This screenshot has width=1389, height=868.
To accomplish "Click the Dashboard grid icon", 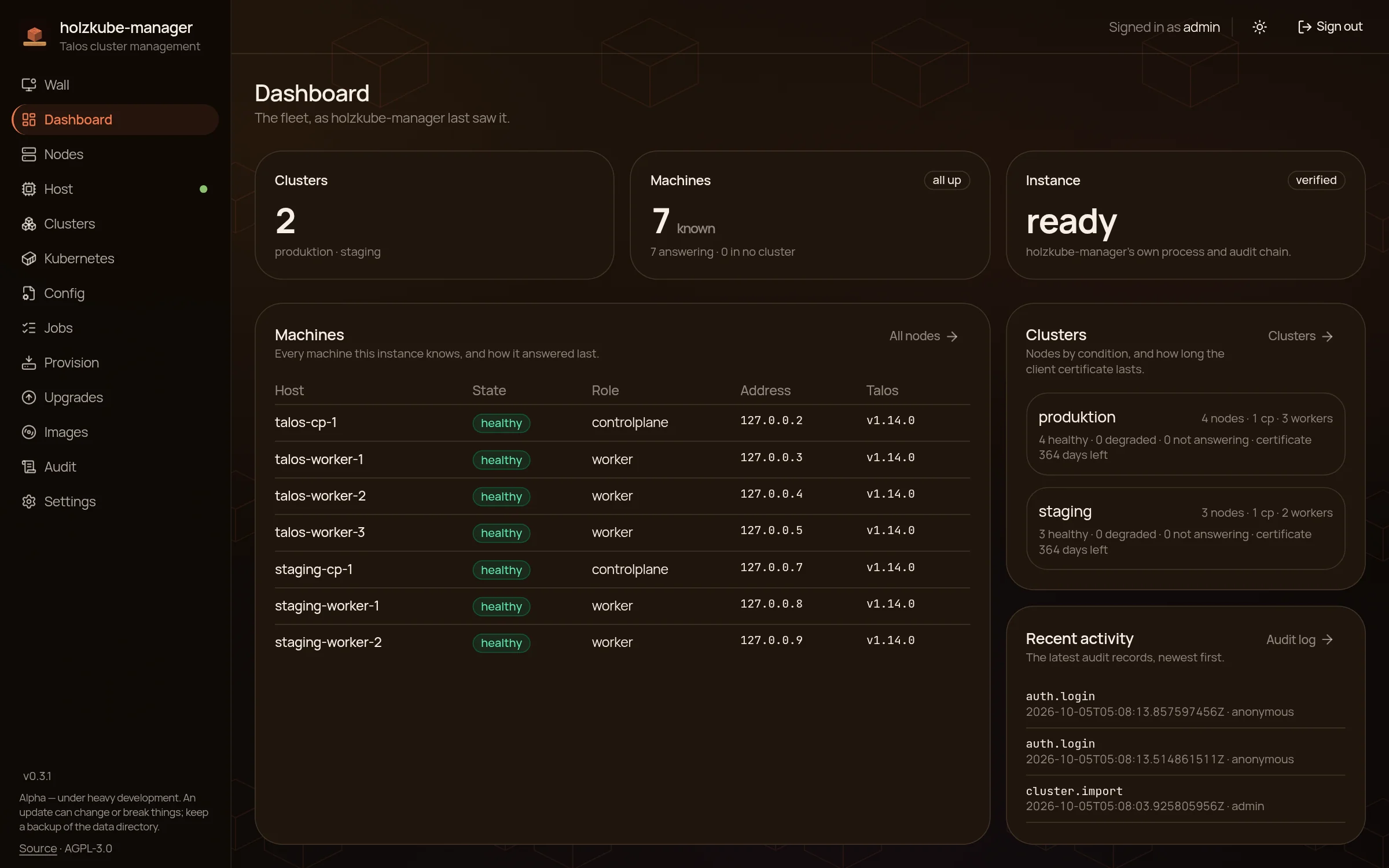I will click(28, 120).
